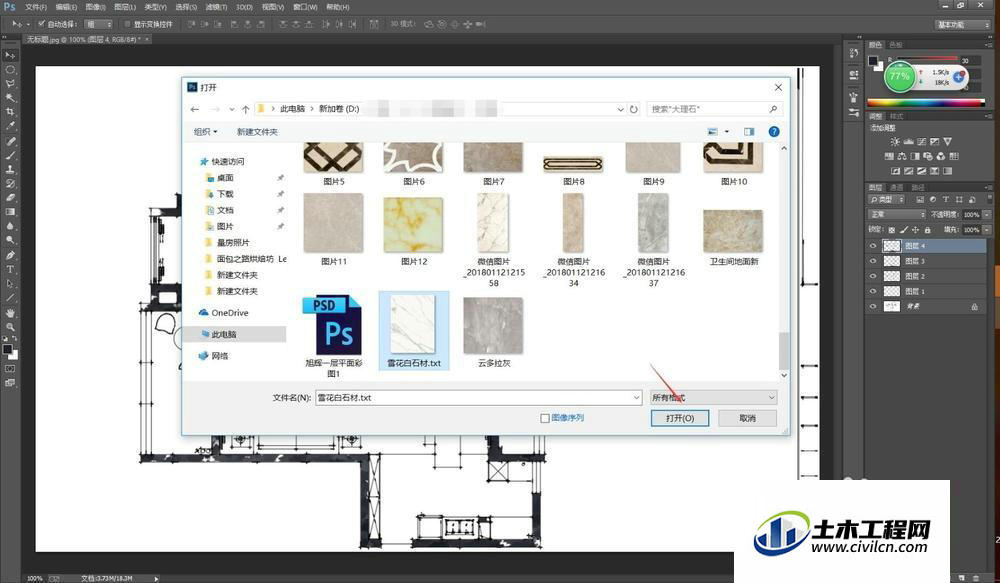
Task: Select the Clone Stamp tool
Action: pos(10,169)
